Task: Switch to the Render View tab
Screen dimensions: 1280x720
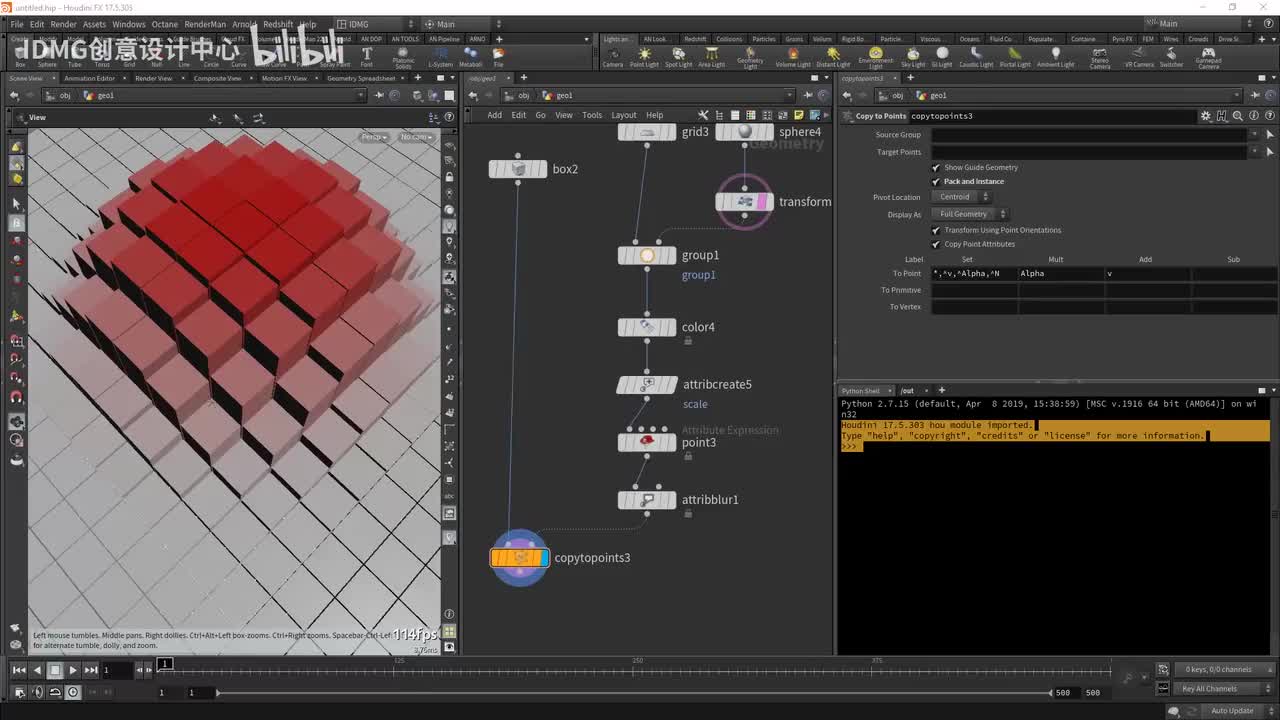Action: [153, 78]
